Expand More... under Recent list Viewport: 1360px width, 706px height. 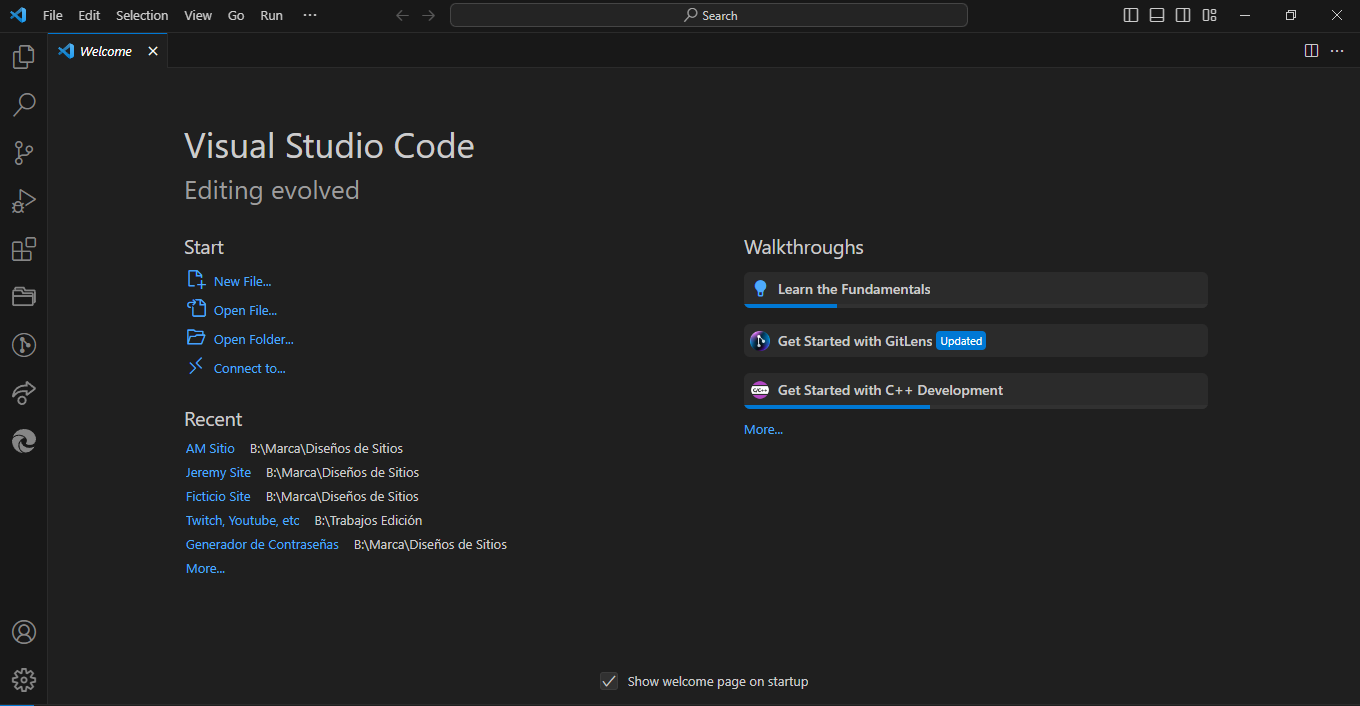[x=205, y=568]
